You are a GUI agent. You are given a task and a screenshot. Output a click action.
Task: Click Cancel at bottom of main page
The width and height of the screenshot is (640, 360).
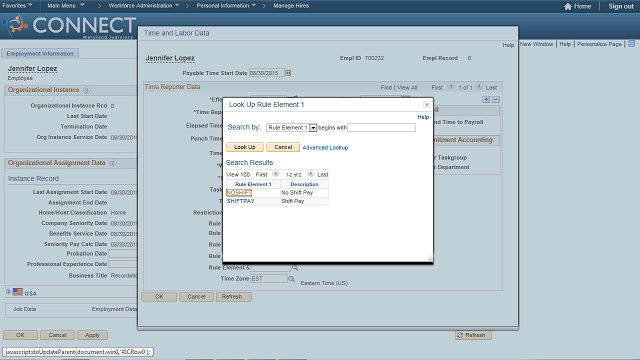click(x=57, y=335)
